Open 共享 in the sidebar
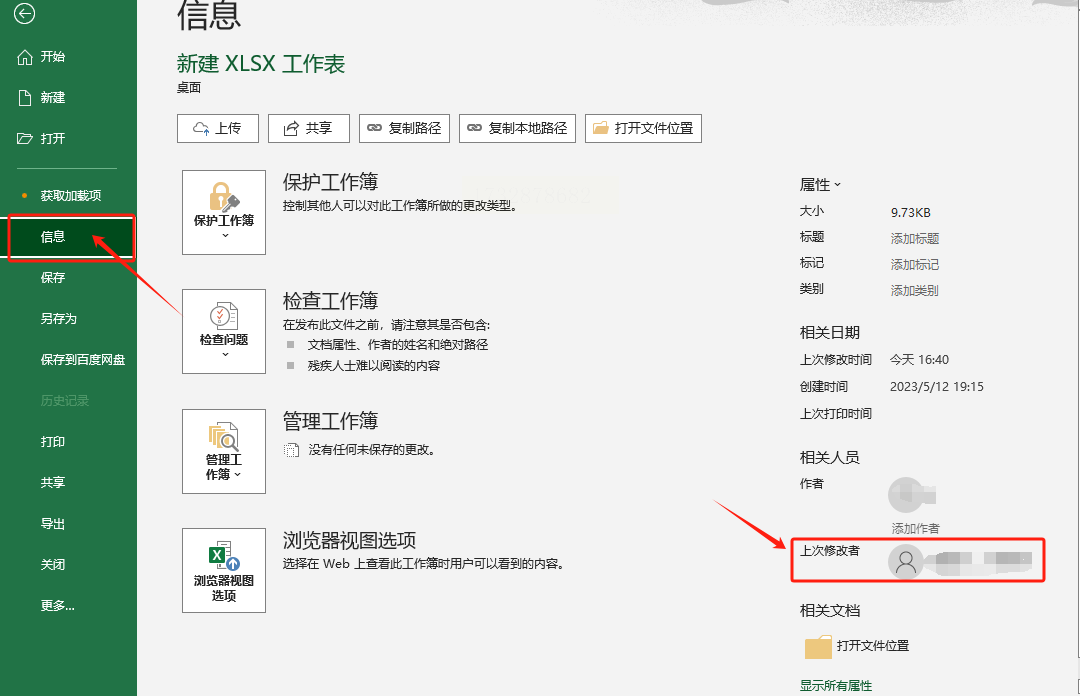The image size is (1080, 696). pyautogui.click(x=52, y=482)
